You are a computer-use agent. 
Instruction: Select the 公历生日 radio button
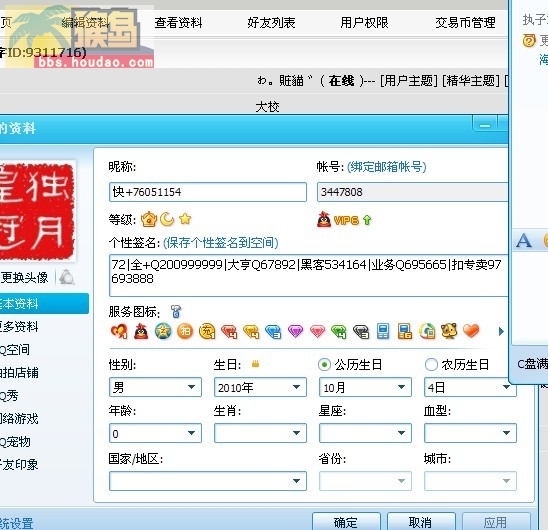coord(324,365)
